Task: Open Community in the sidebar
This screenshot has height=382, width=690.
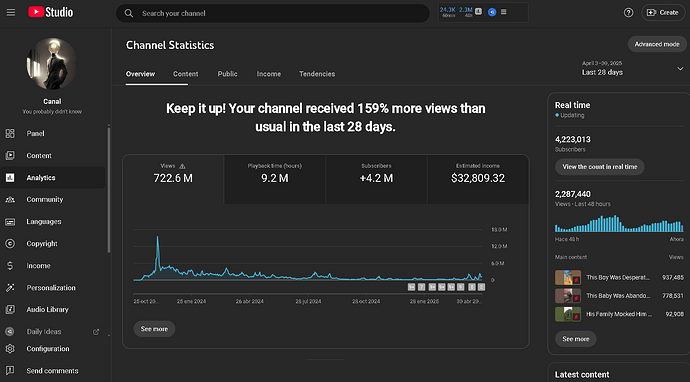Action: coord(53,199)
